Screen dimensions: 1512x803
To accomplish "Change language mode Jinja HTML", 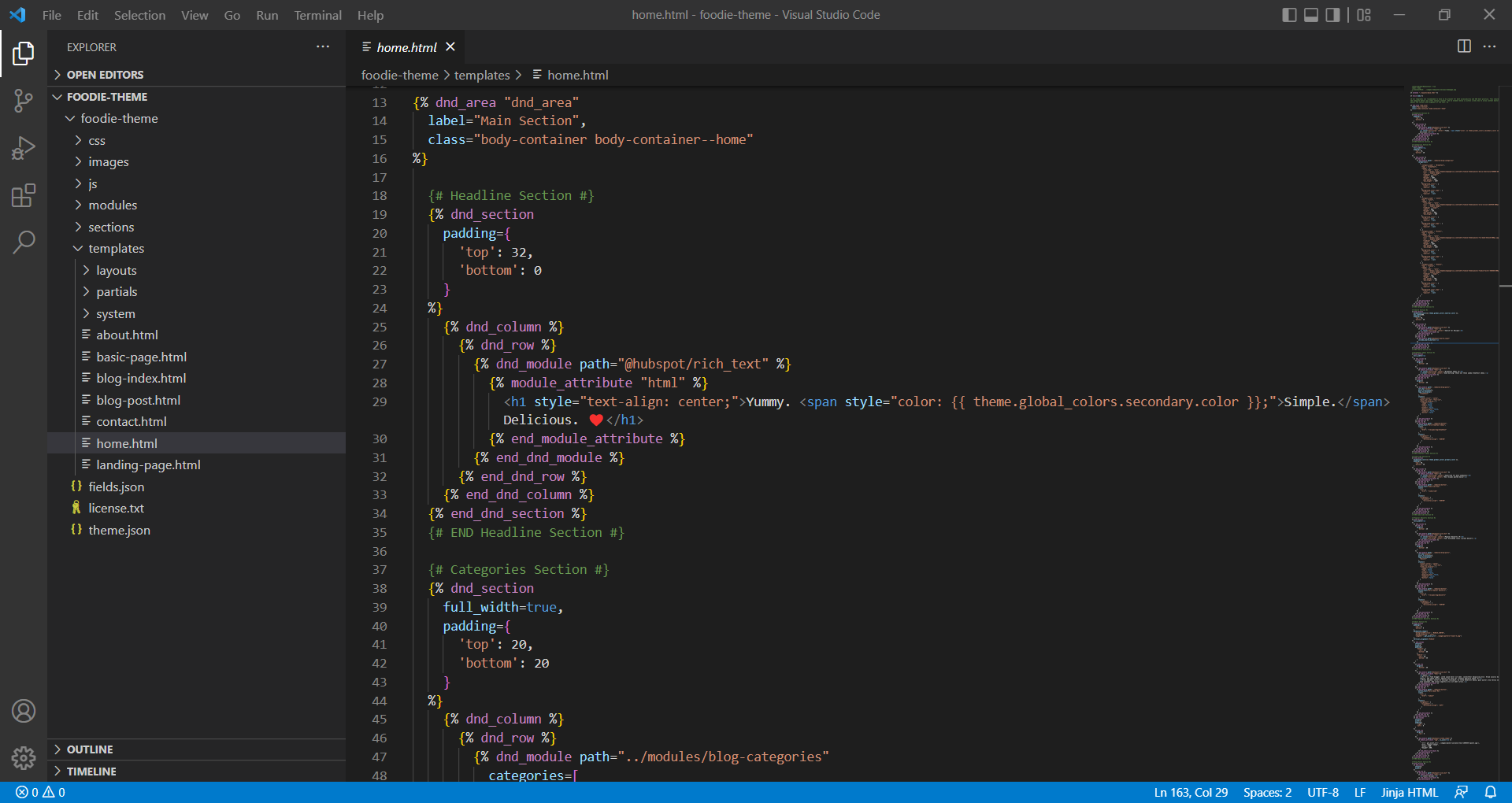I will [1410, 793].
